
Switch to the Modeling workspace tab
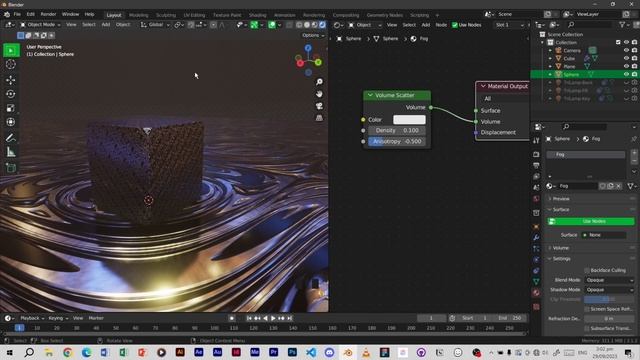[x=138, y=15]
